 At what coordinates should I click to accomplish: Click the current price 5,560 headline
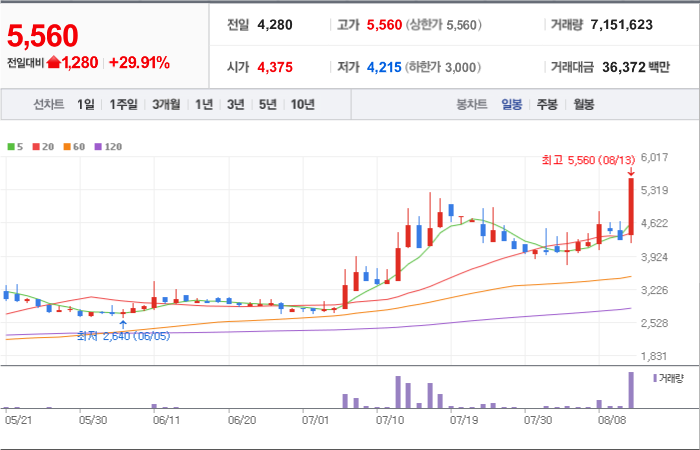pyautogui.click(x=43, y=36)
